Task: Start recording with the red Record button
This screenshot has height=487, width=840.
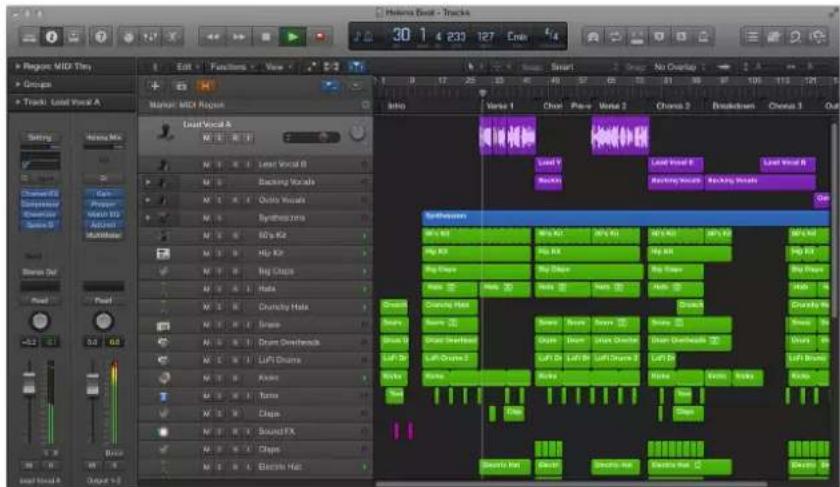Action: tap(320, 36)
